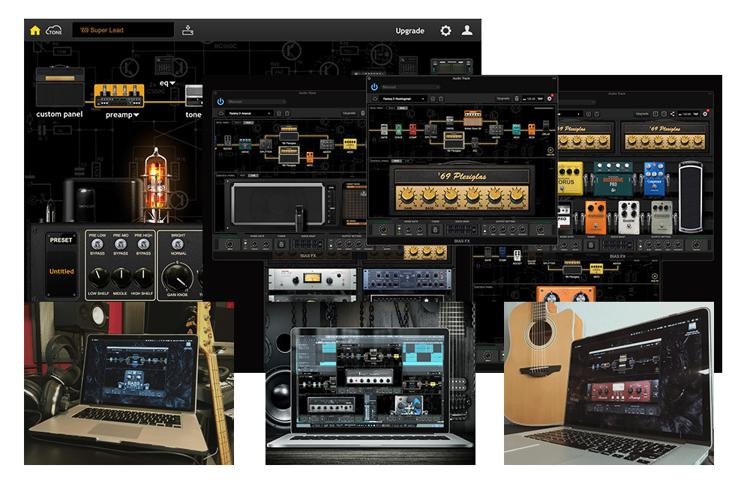Select the tone stack module
The height and width of the screenshot is (486, 750).
pos(194,96)
